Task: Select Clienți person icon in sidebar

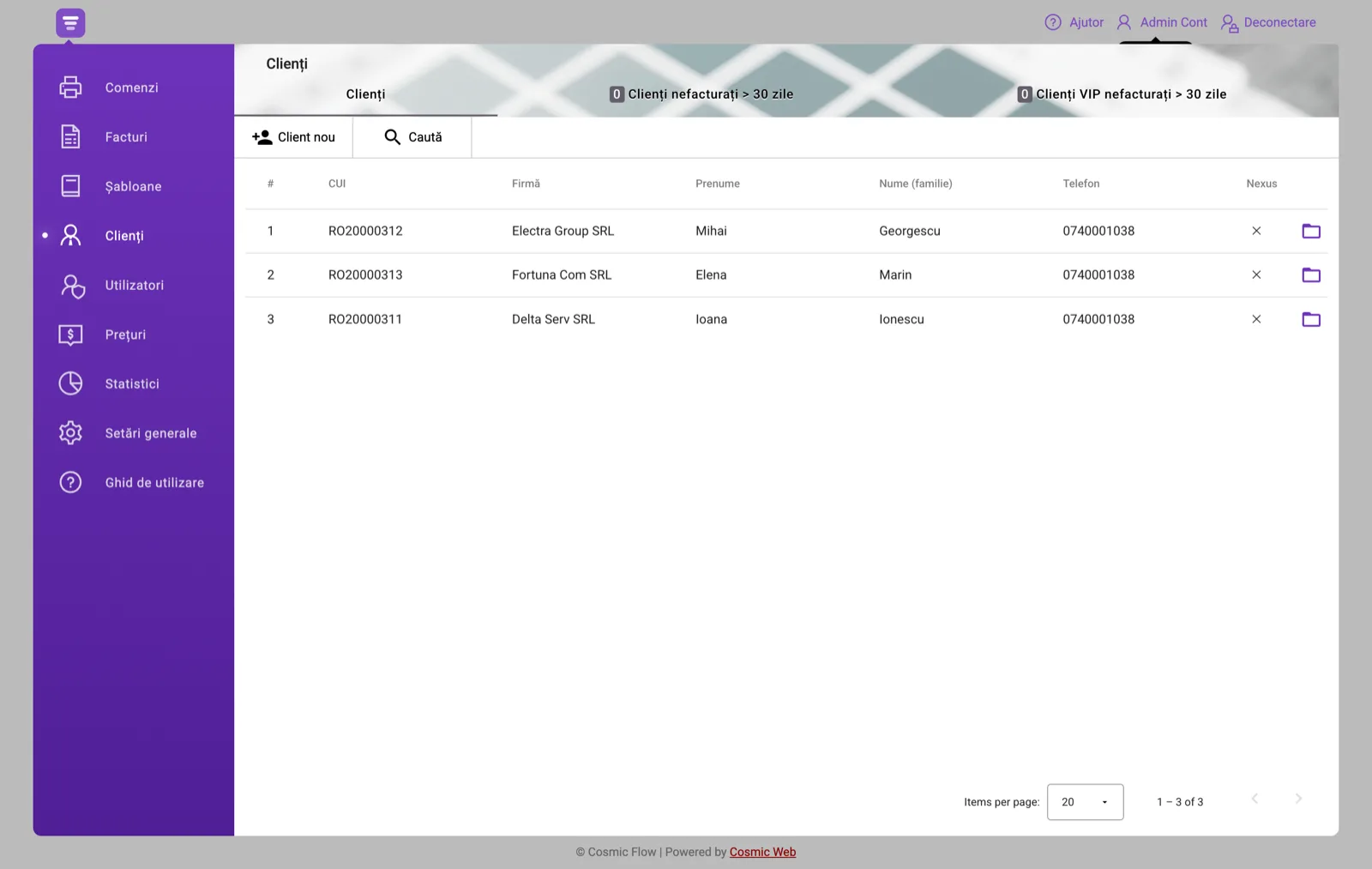Action: pyautogui.click(x=70, y=235)
